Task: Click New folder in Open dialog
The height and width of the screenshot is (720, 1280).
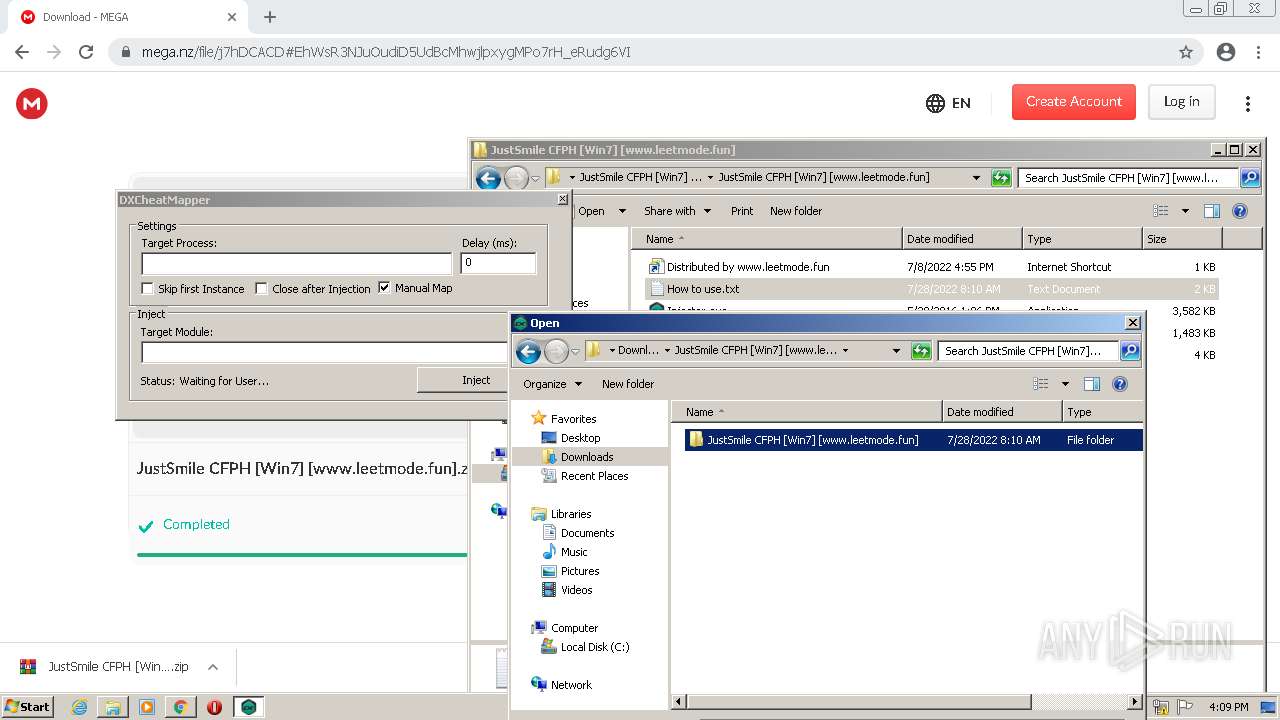Action: click(628, 384)
